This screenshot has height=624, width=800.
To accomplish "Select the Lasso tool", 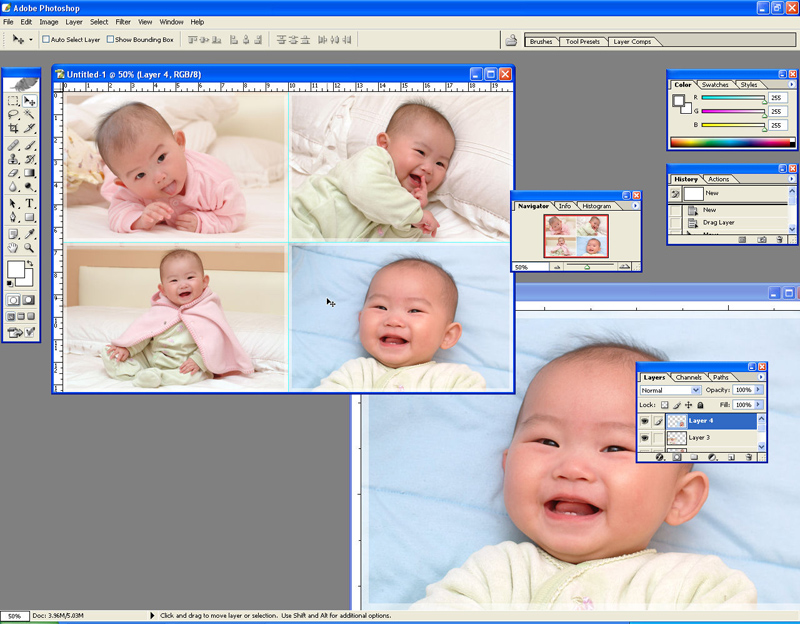I will click(14, 115).
